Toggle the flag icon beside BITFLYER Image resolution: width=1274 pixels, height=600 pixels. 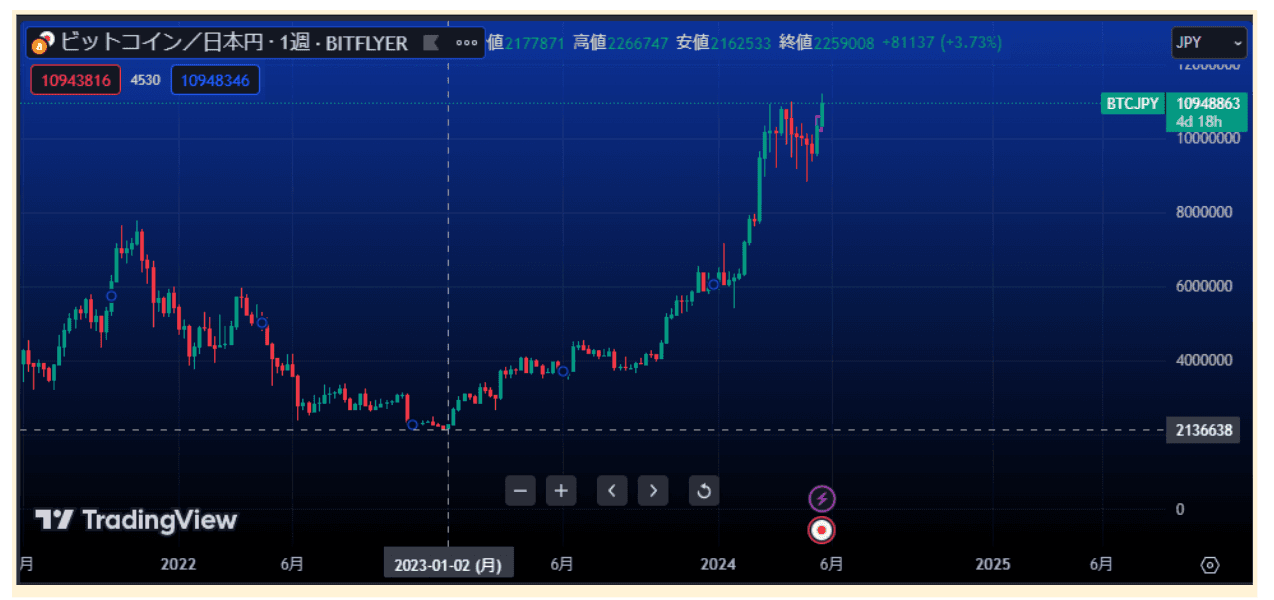click(x=431, y=43)
